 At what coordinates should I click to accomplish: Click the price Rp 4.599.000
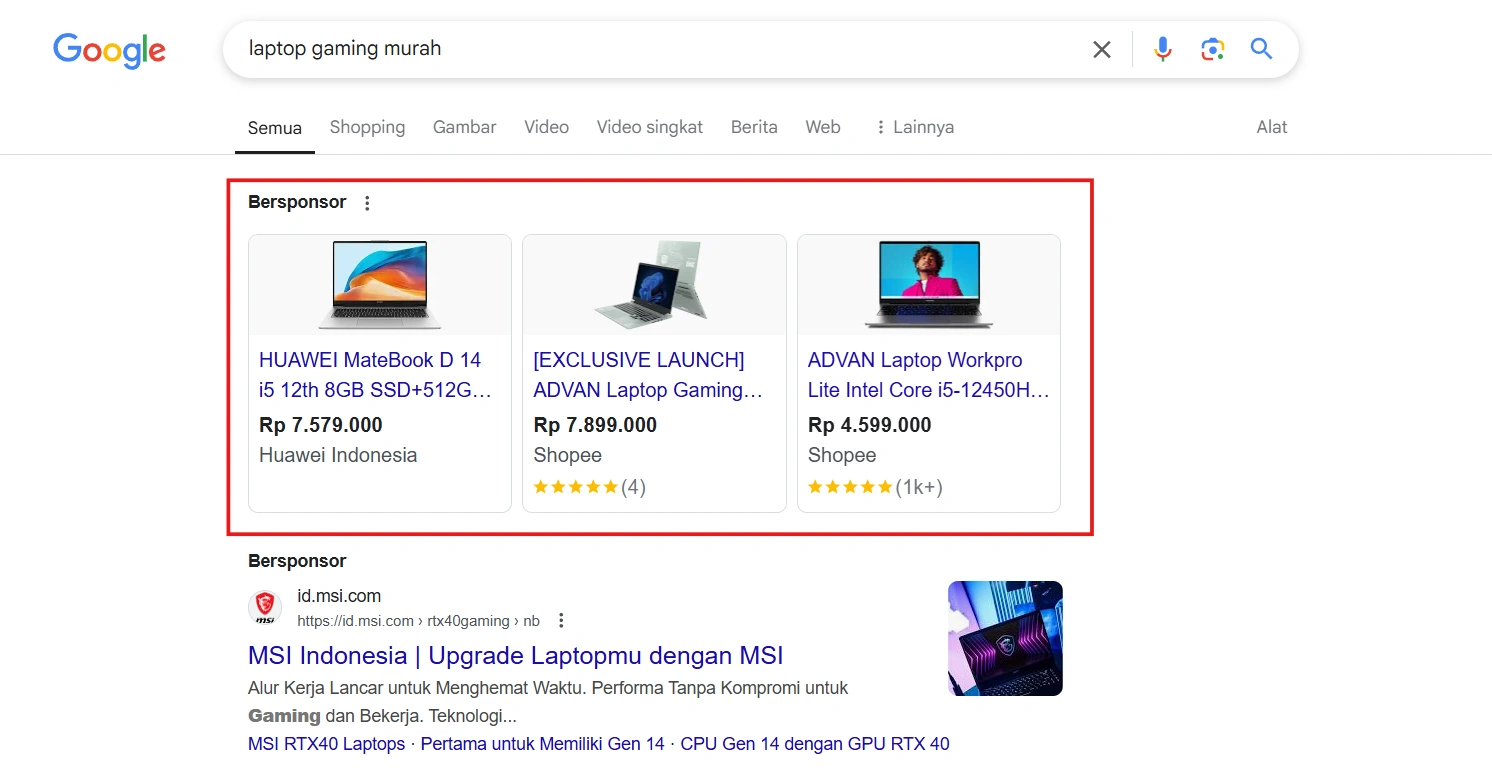pos(870,425)
